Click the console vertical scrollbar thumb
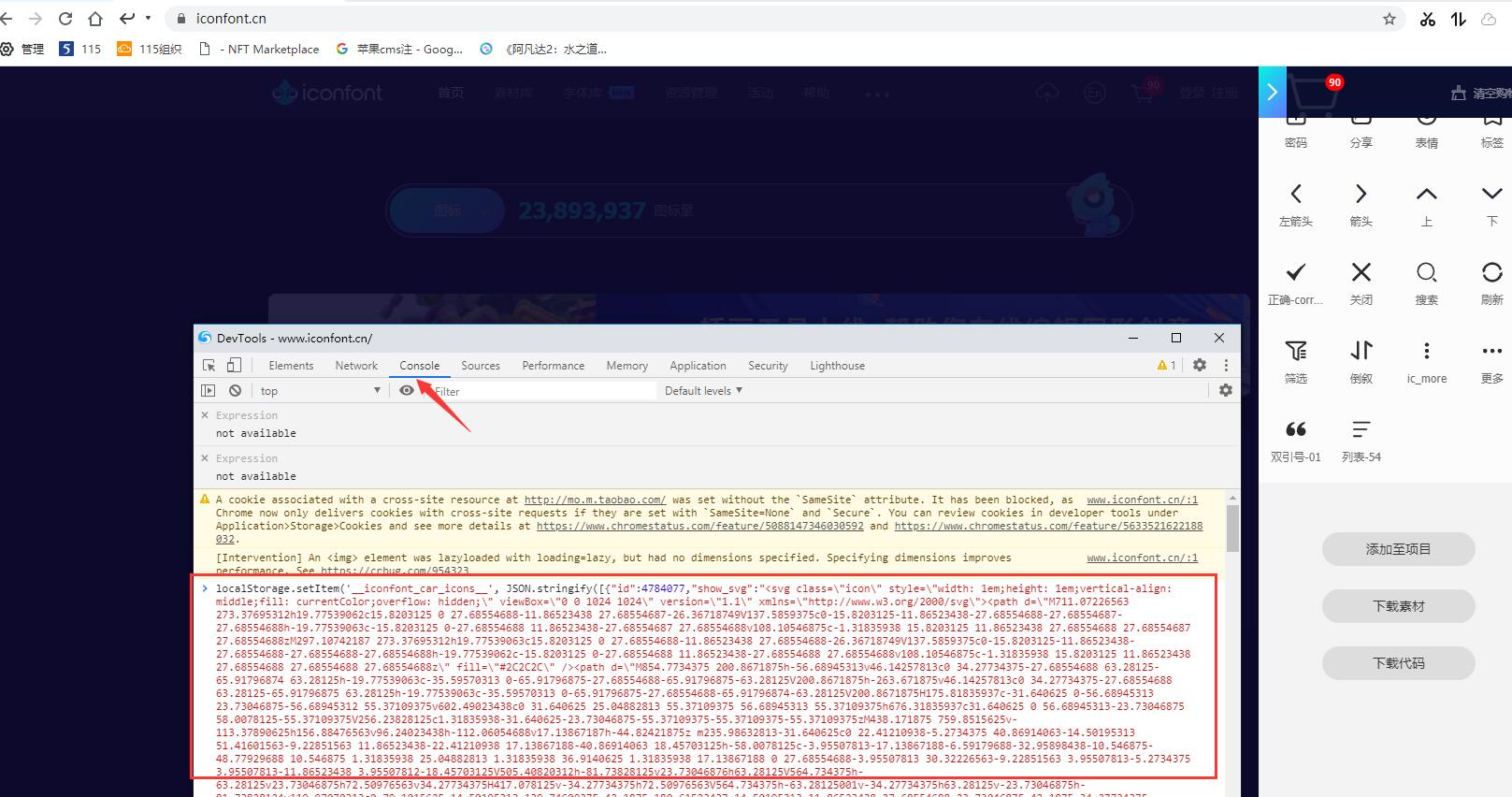1512x797 pixels. tap(1232, 529)
